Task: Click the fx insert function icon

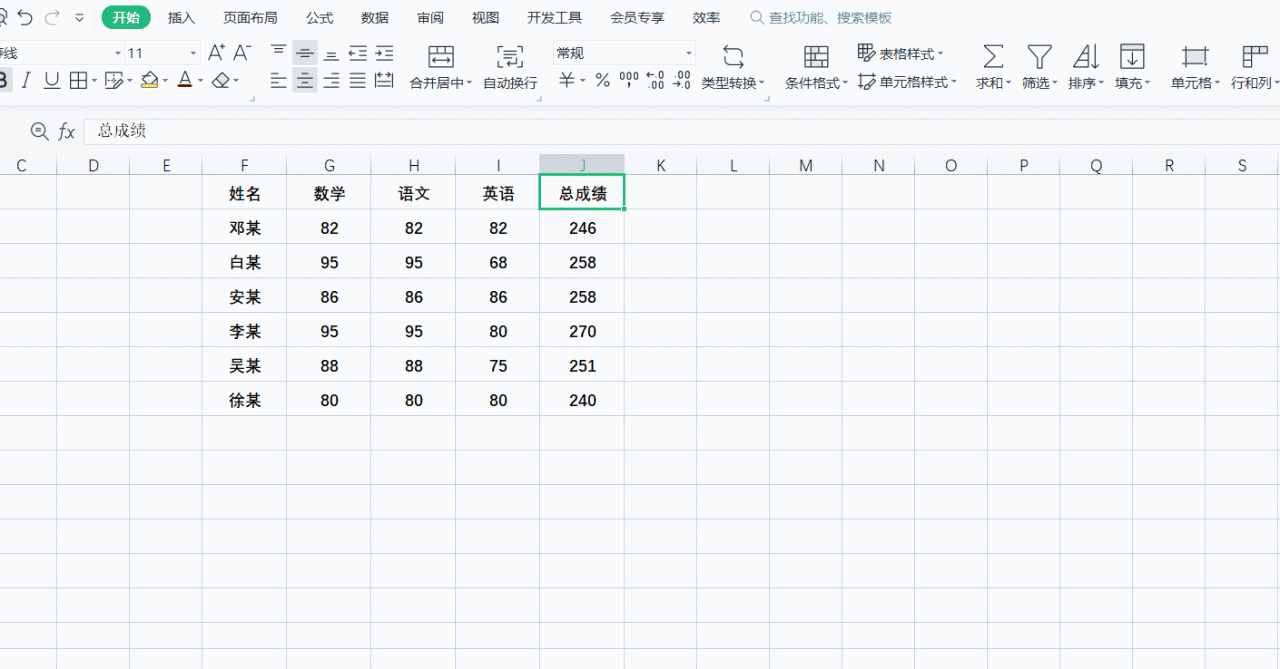Action: 67,131
